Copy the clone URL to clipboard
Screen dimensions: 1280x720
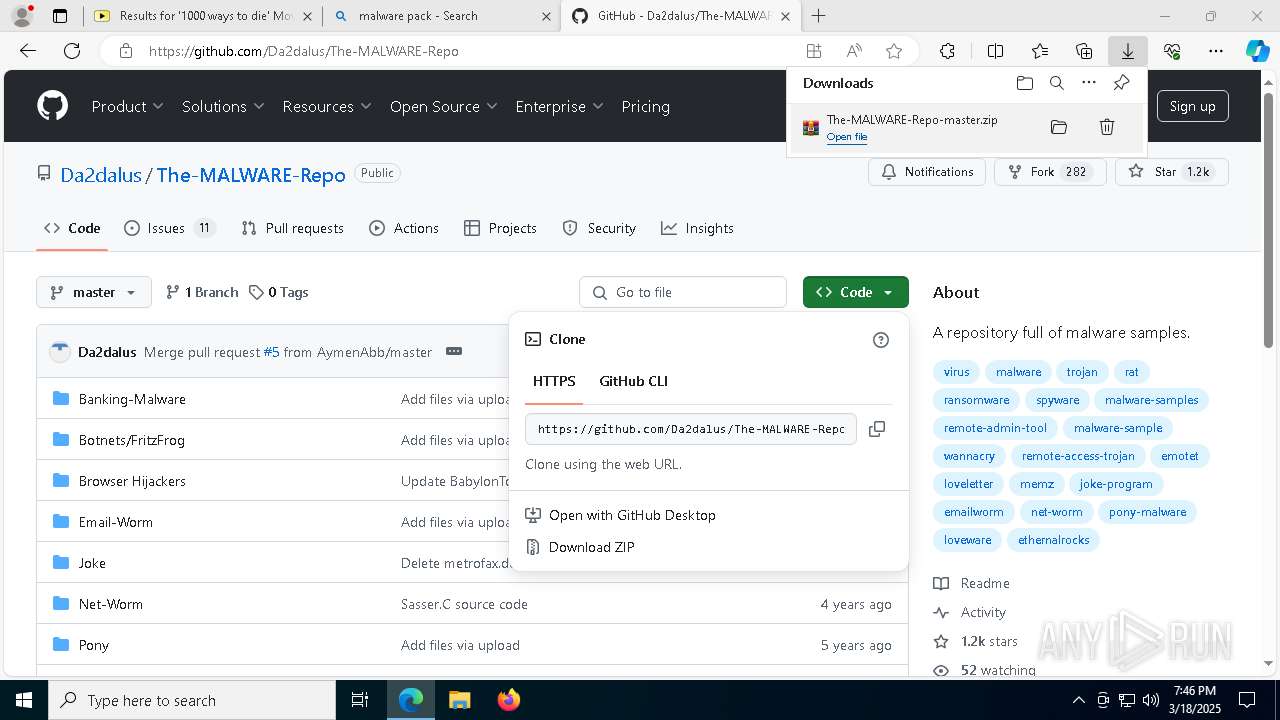coord(877,429)
